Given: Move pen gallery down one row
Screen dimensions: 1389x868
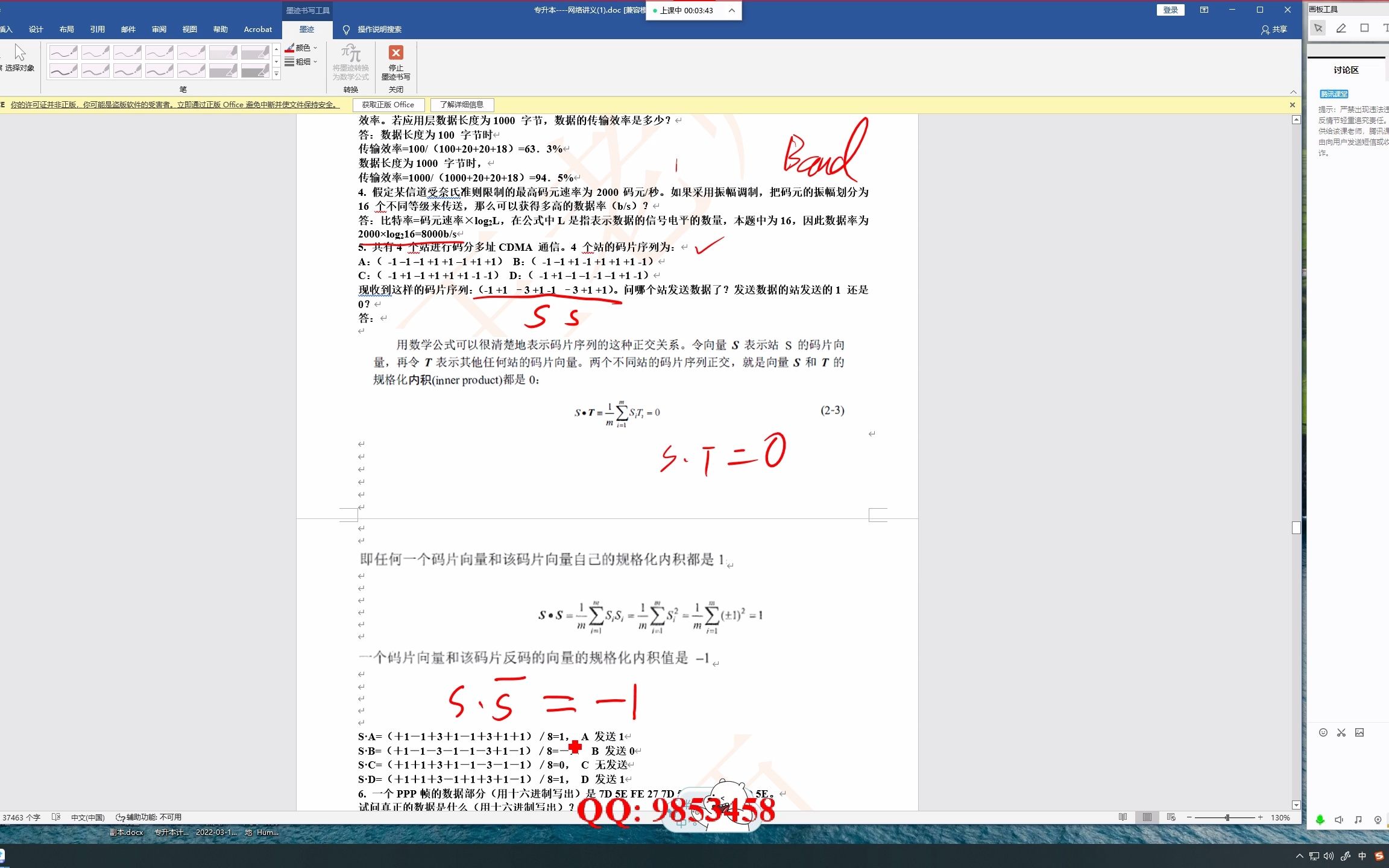Looking at the screenshot, I should [x=276, y=61].
